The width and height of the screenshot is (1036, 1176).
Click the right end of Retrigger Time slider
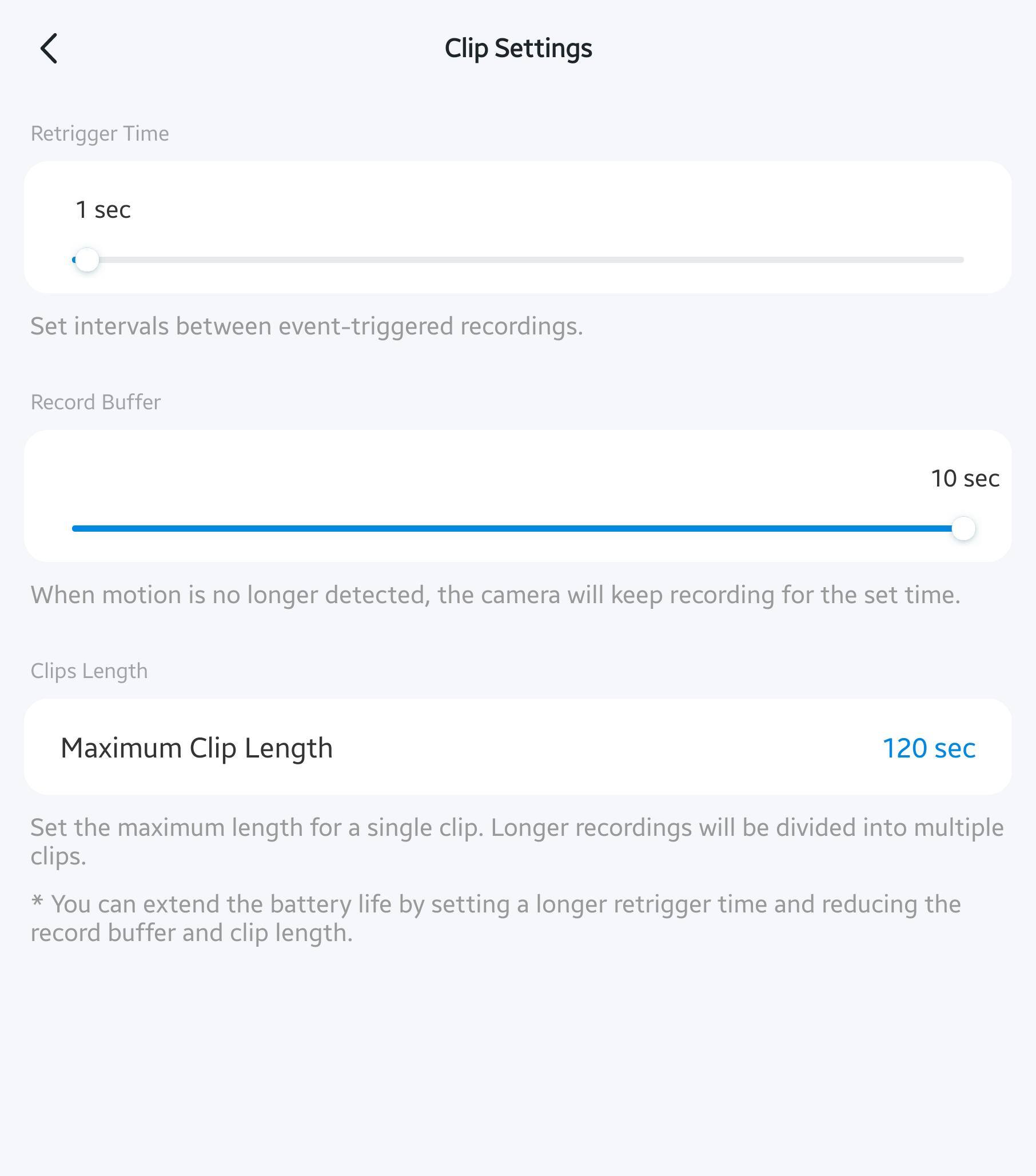coord(962,260)
